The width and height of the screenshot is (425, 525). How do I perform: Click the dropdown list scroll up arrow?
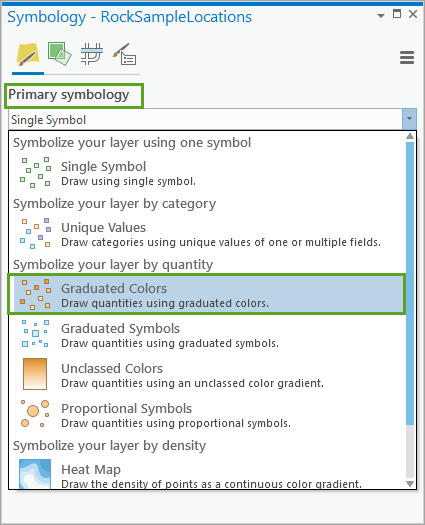[x=410, y=136]
